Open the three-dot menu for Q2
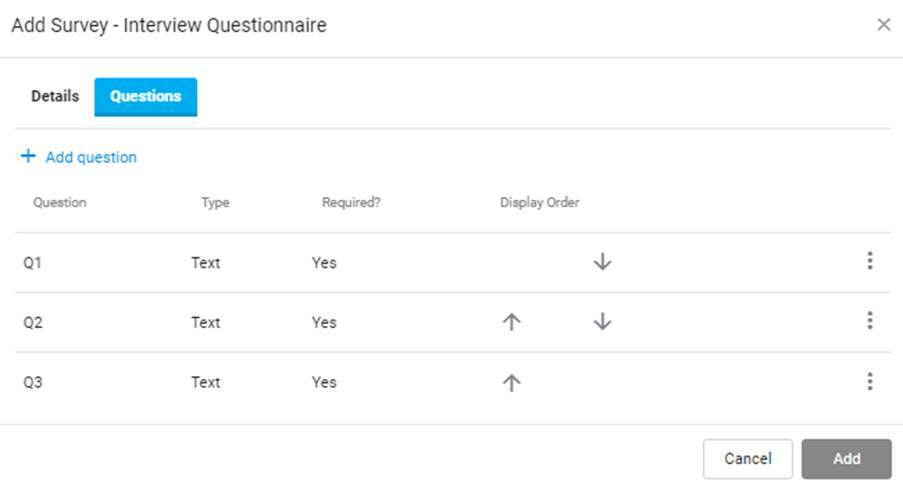 click(x=870, y=320)
